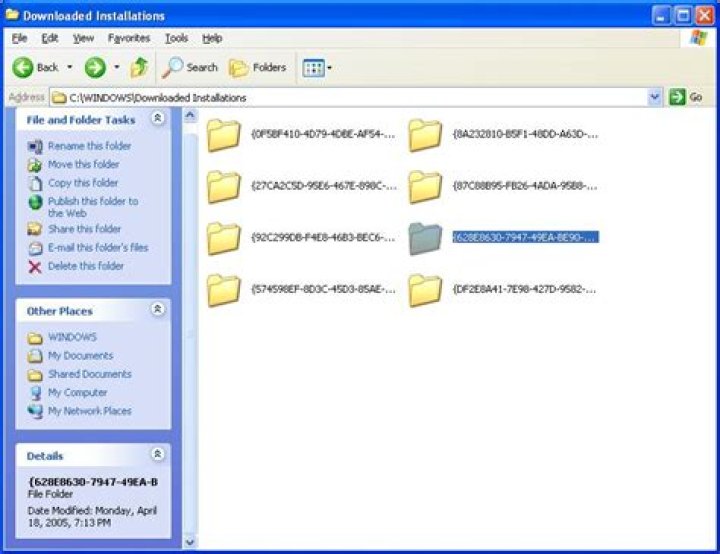
Task: Open My Computer in Other Places
Action: [78, 393]
